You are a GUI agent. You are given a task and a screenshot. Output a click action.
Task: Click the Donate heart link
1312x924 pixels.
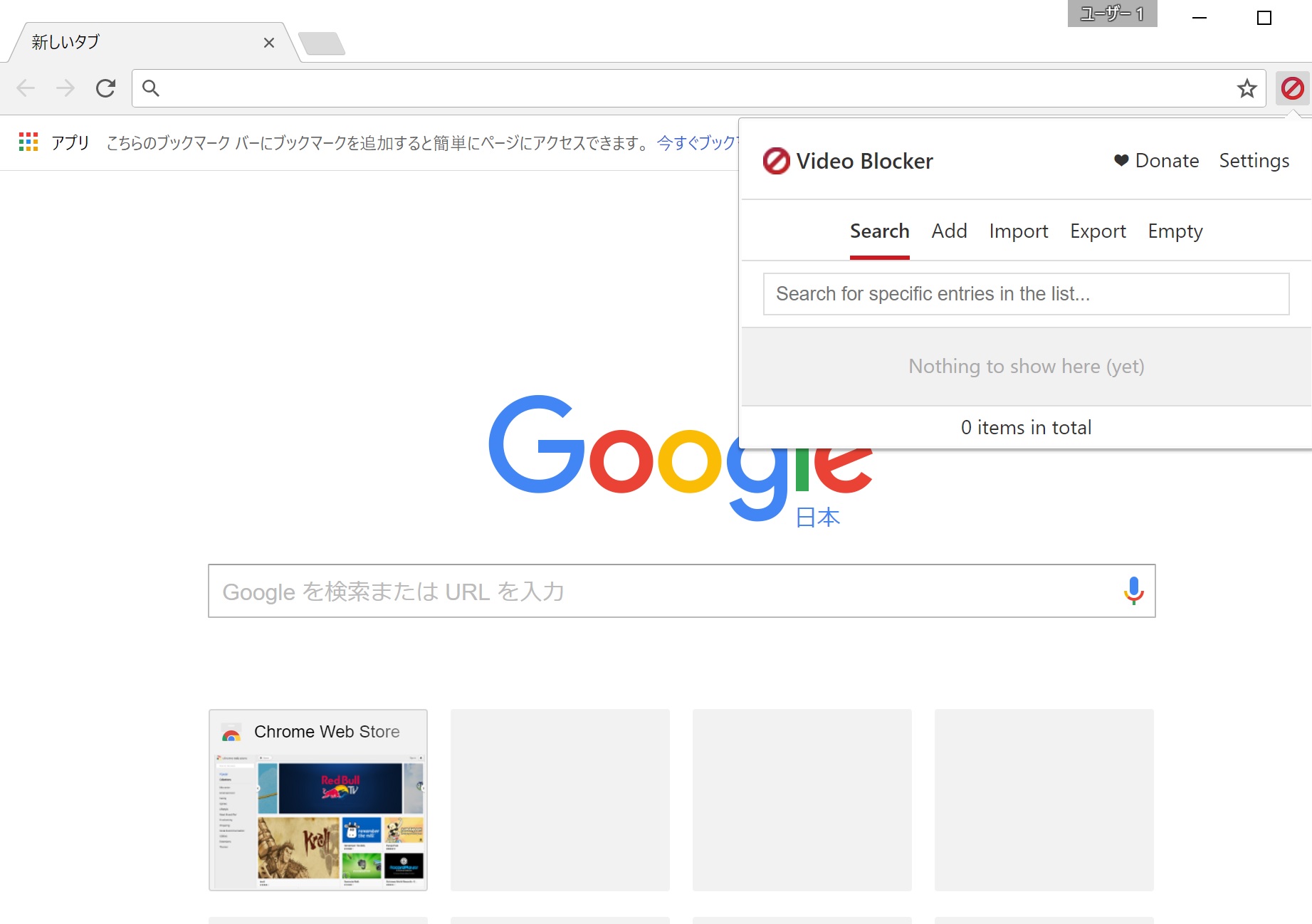(x=1156, y=161)
